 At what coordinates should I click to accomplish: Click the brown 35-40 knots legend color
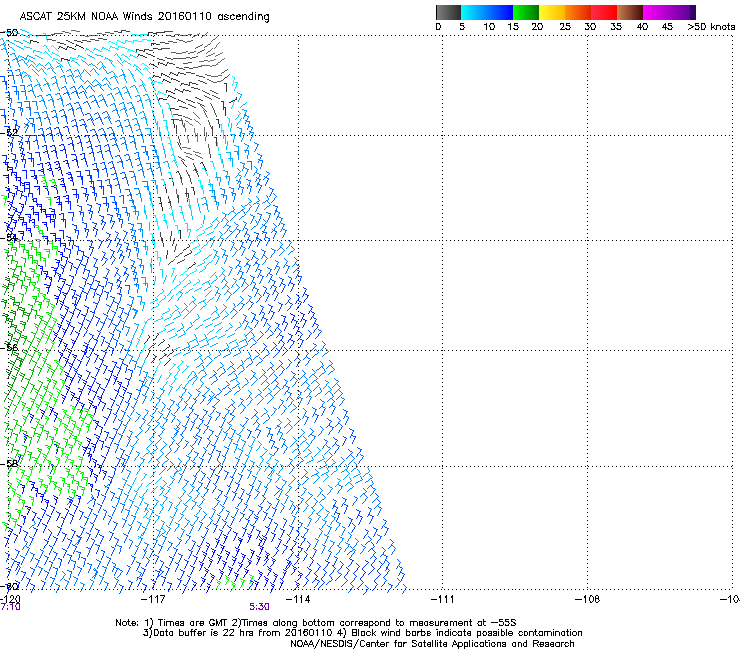(x=630, y=12)
